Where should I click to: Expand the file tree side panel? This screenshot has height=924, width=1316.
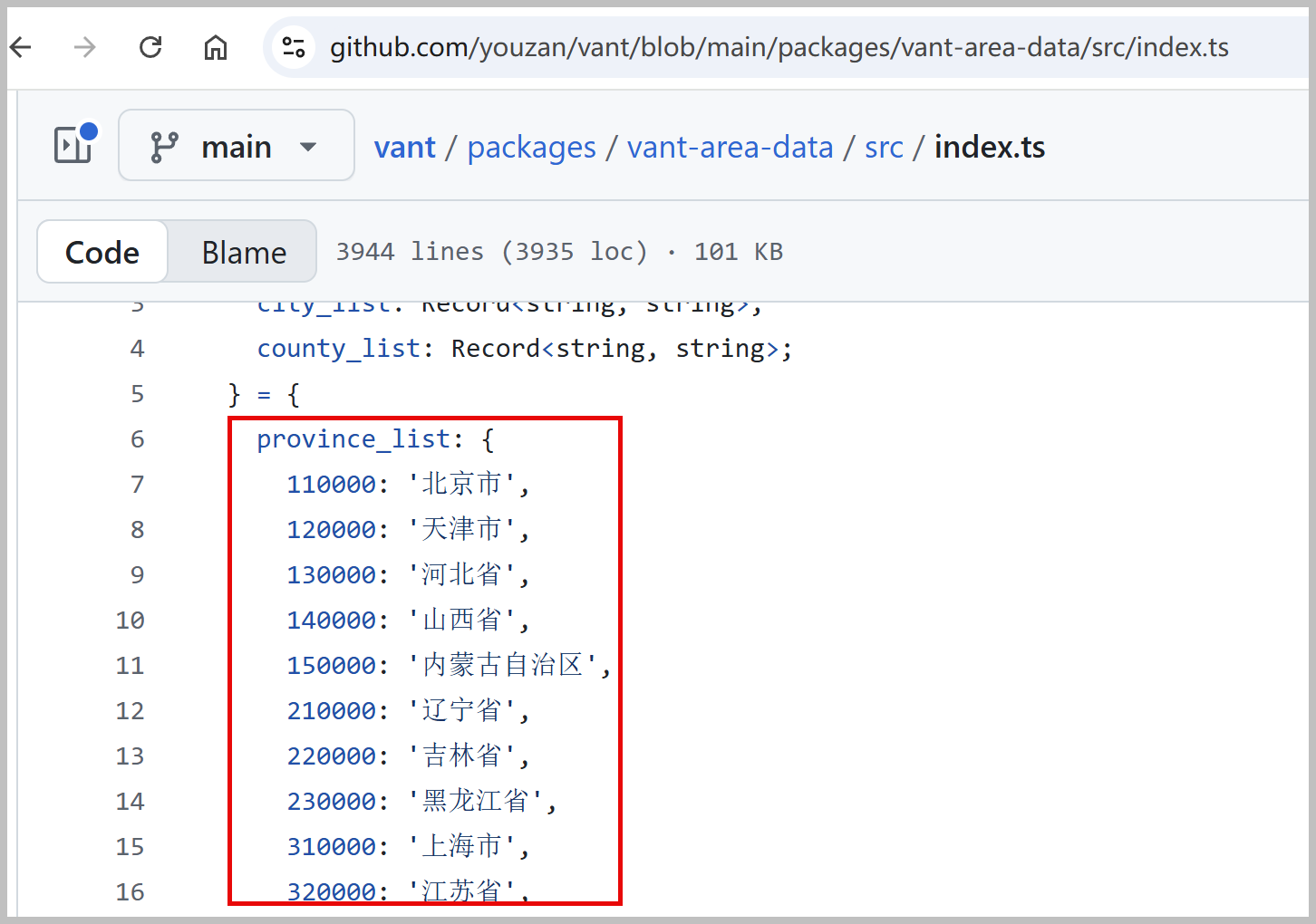(x=73, y=145)
